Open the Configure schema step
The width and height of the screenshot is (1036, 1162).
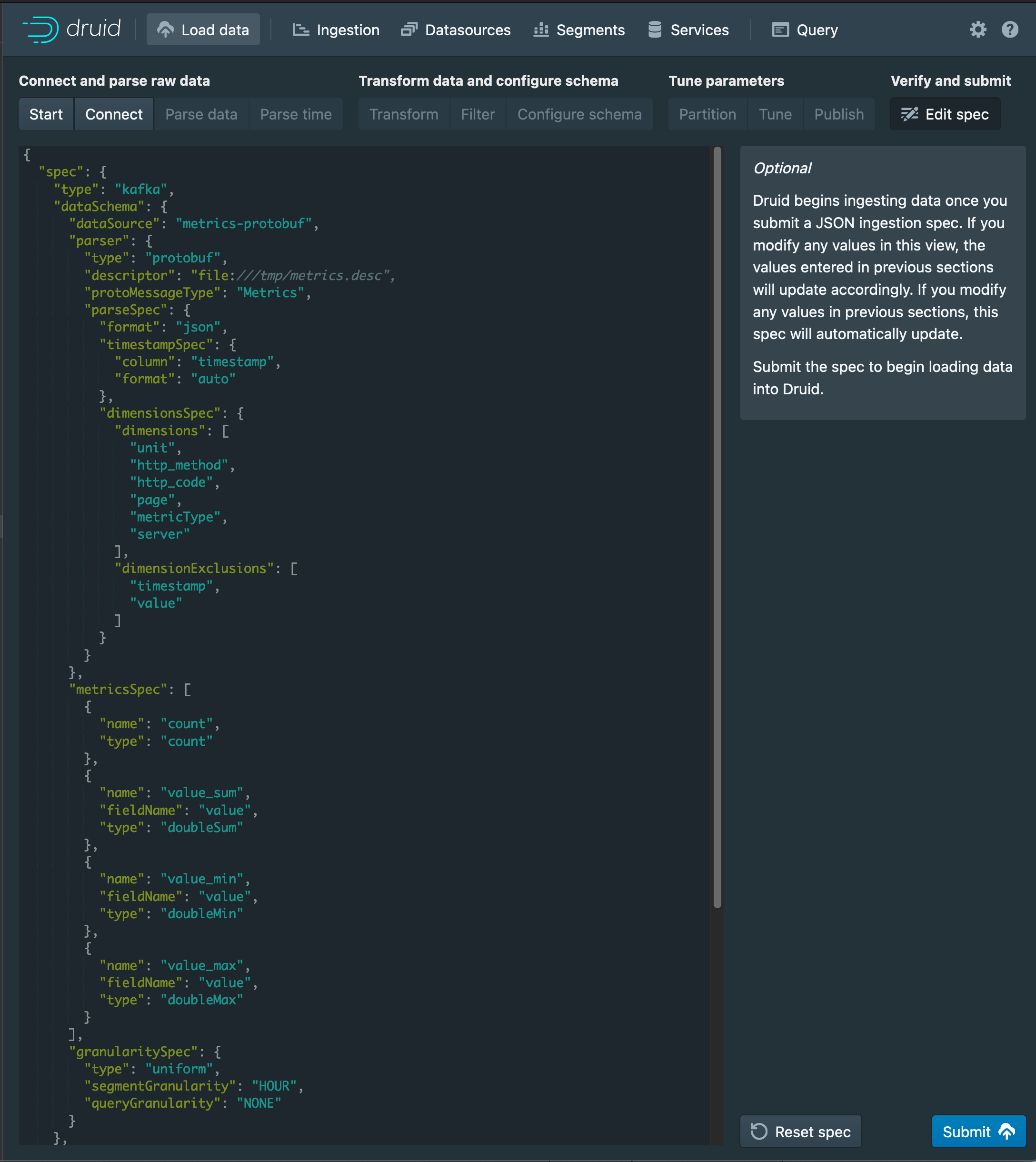[579, 114]
